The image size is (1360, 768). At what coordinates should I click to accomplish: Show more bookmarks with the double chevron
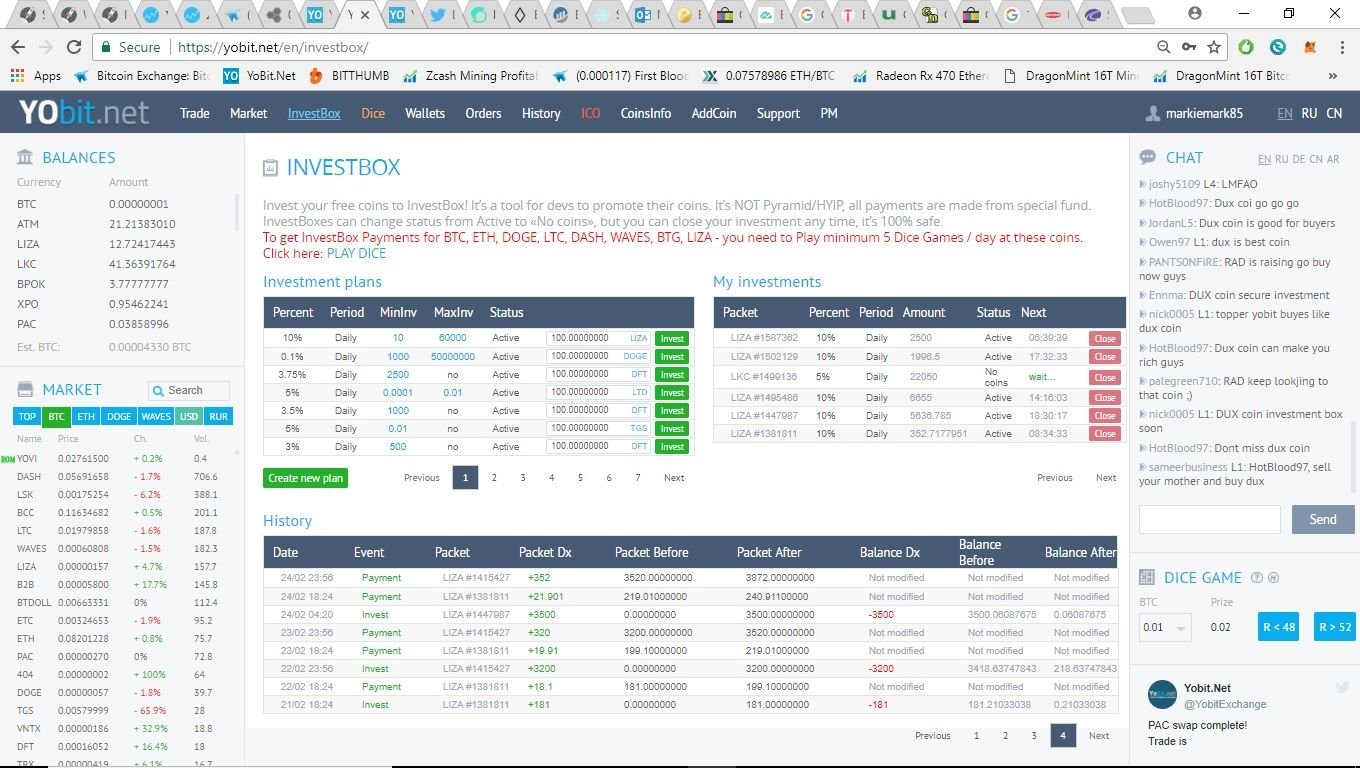pyautogui.click(x=1332, y=75)
